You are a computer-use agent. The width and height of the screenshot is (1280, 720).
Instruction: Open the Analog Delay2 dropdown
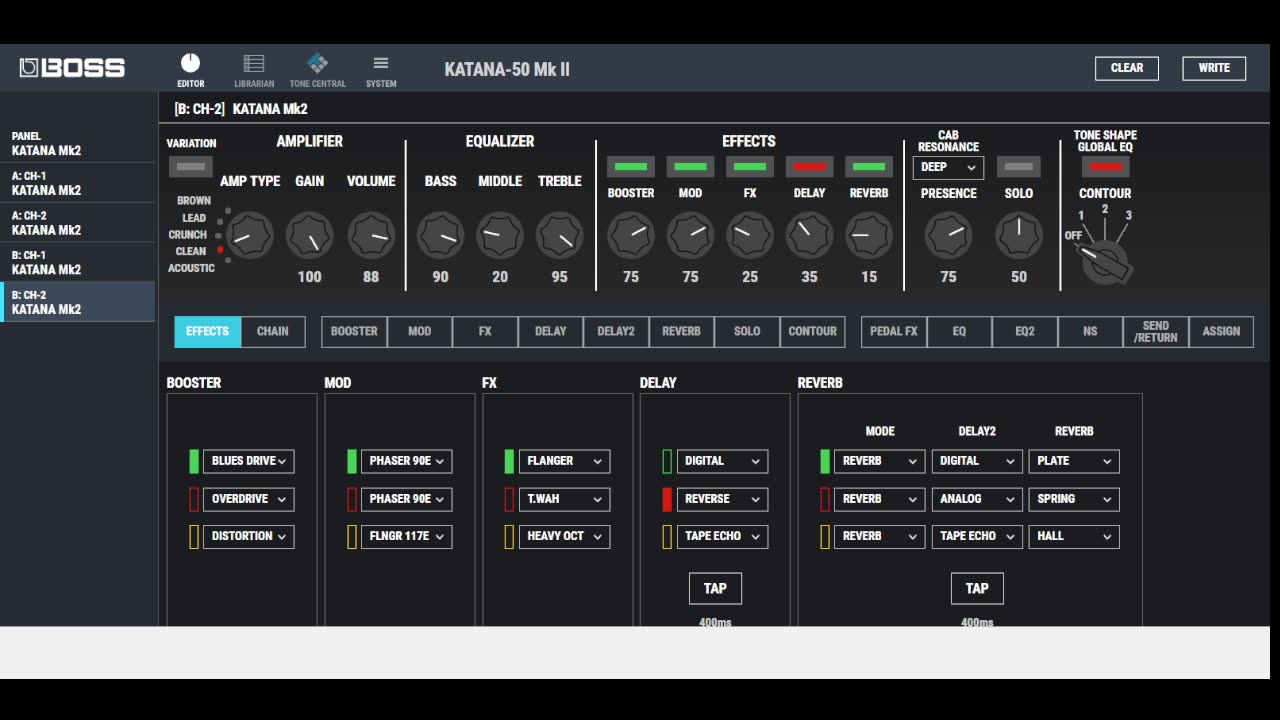977,499
